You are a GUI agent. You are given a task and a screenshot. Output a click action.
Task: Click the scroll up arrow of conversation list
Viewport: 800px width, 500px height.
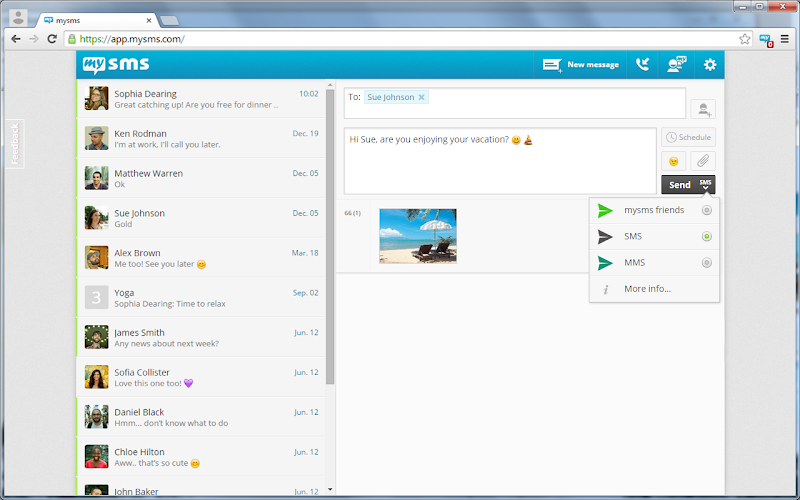coord(330,85)
